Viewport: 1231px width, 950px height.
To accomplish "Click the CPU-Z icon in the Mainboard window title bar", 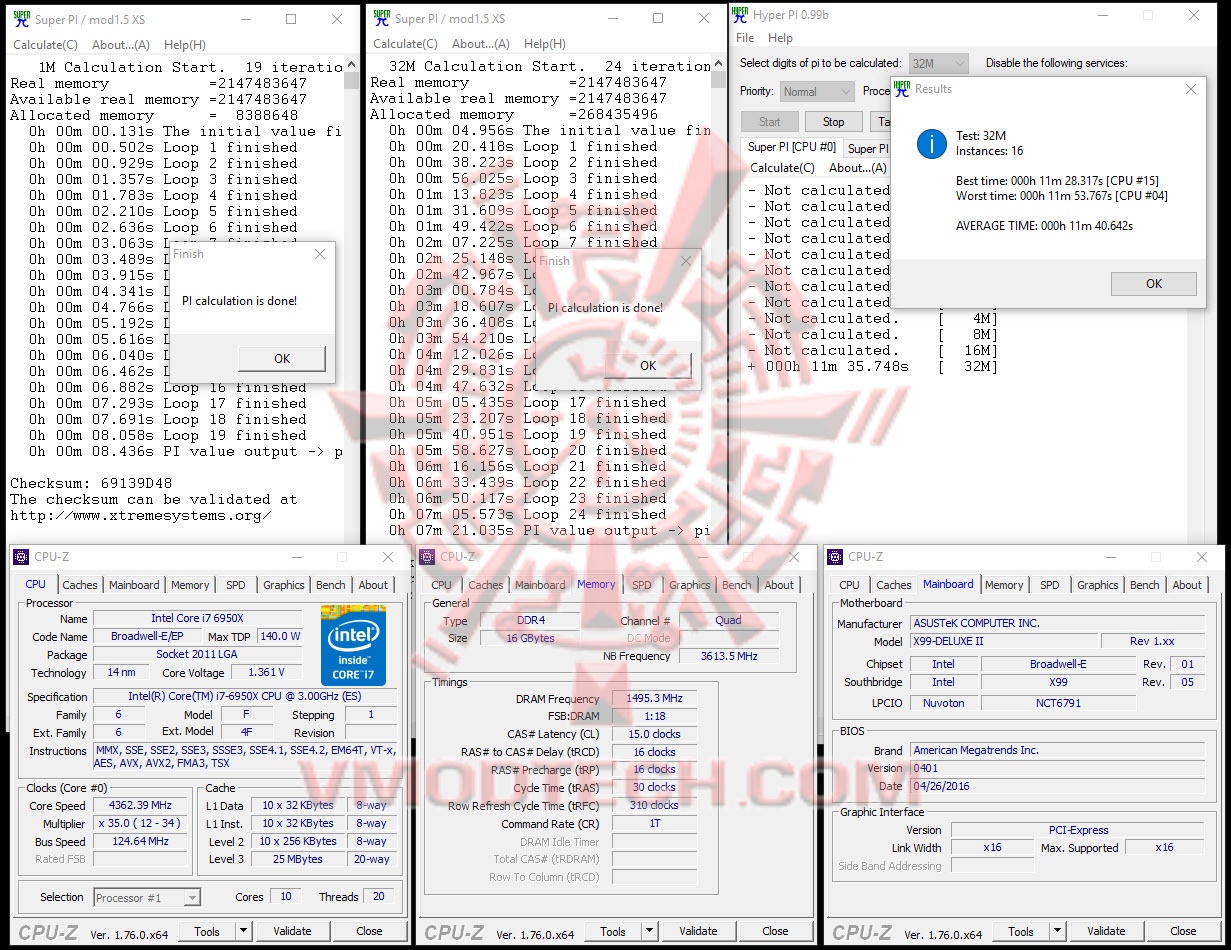I will (x=836, y=557).
